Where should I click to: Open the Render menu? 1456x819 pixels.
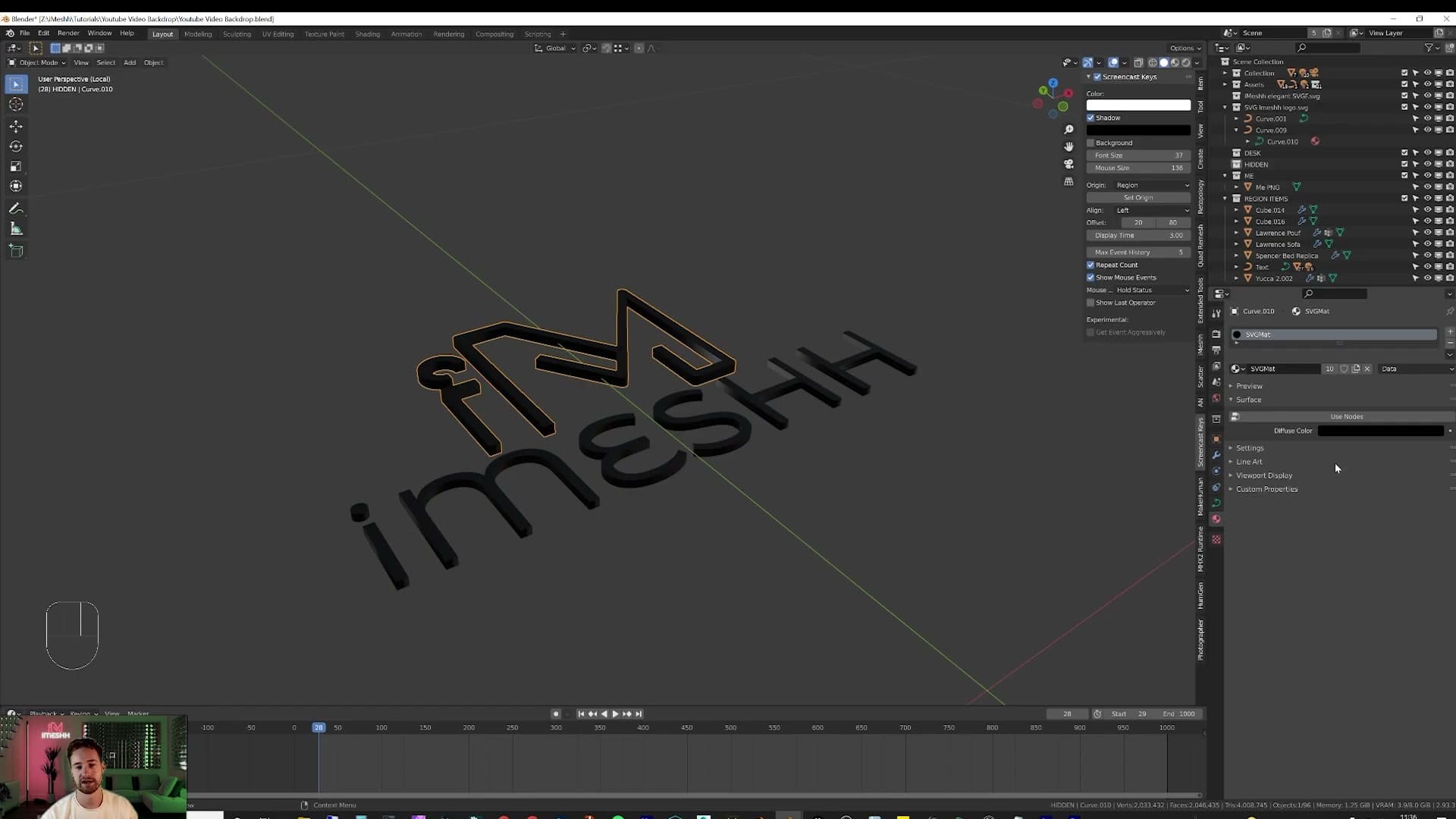(68, 33)
